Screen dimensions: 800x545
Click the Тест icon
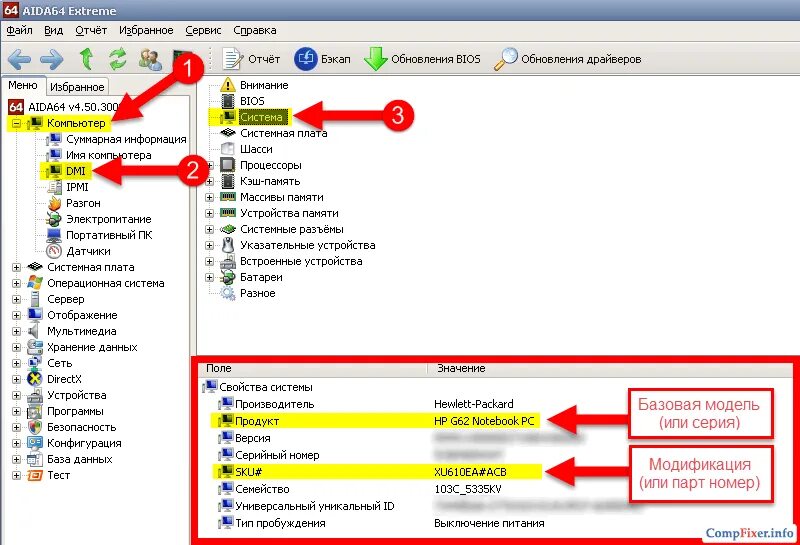(x=35, y=475)
